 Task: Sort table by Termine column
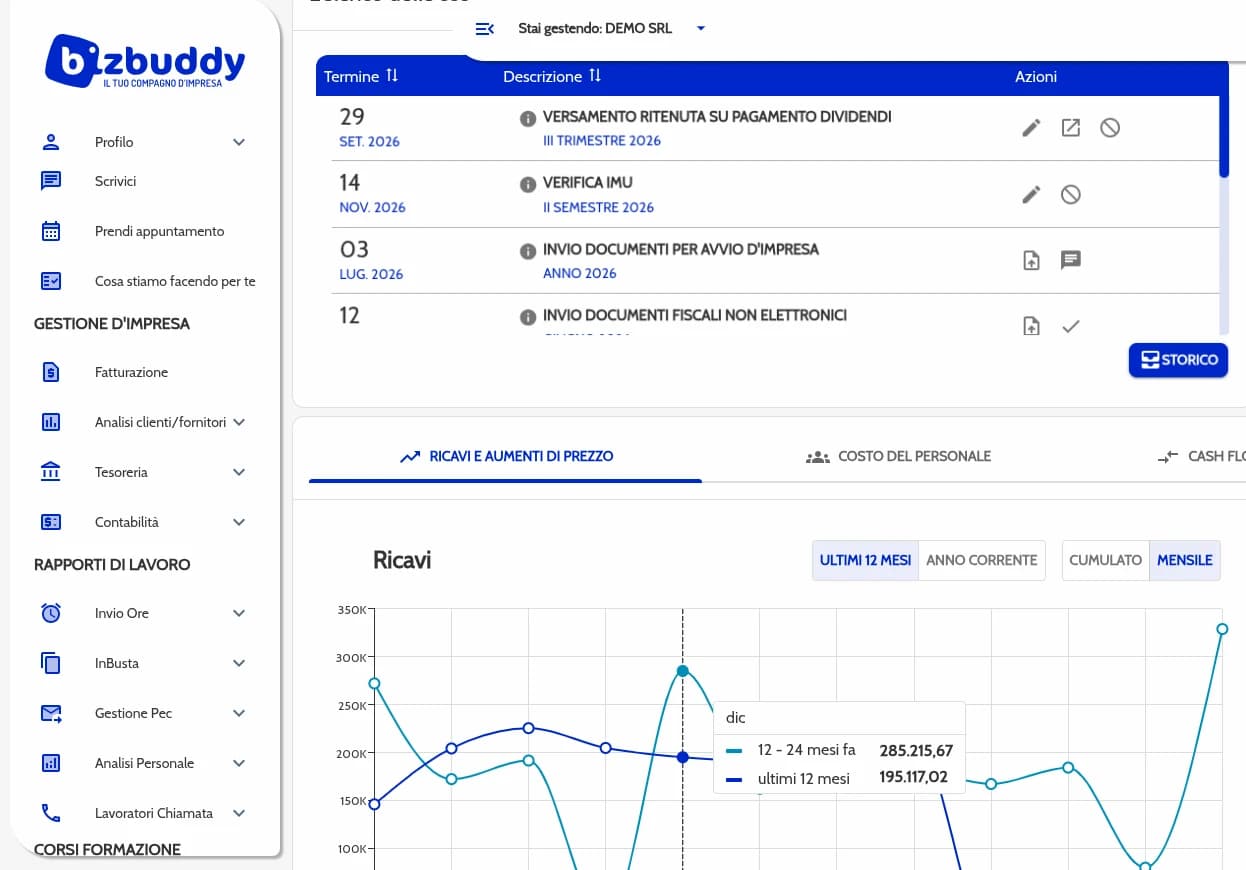pyautogui.click(x=362, y=76)
